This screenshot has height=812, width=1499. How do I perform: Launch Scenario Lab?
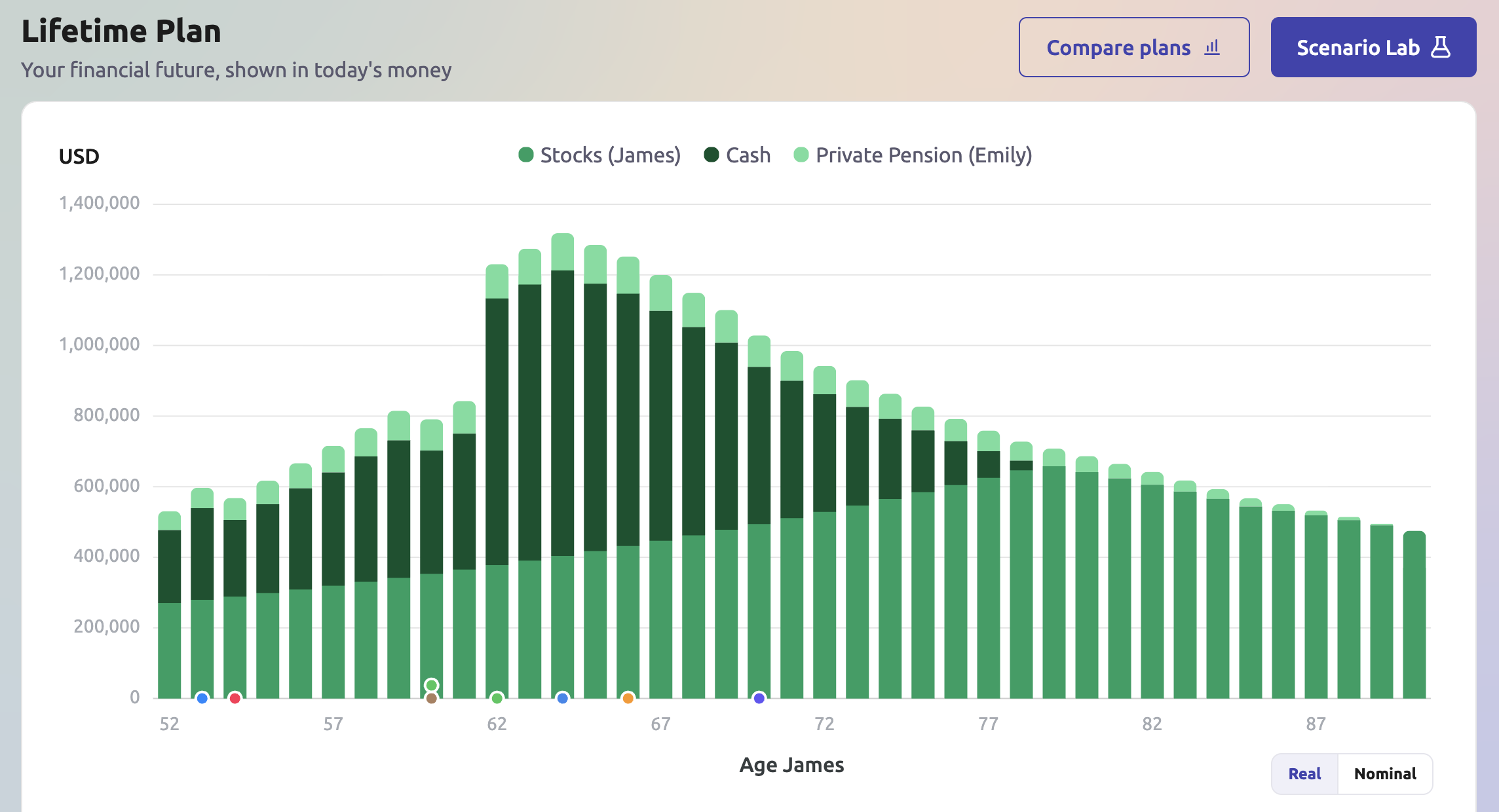click(1373, 47)
